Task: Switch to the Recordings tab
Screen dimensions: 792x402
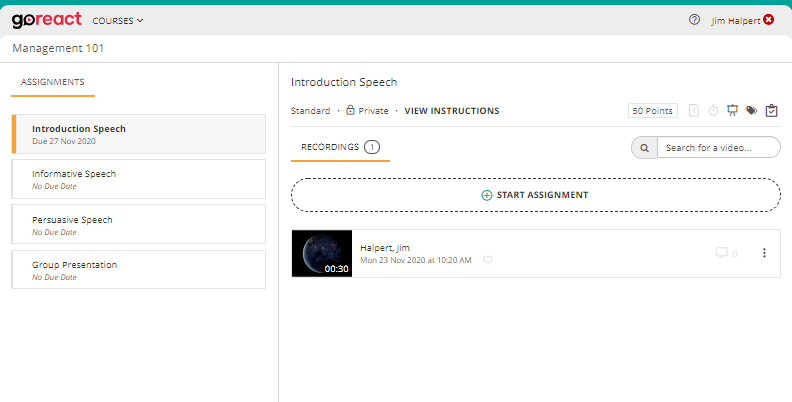Action: coord(340,147)
